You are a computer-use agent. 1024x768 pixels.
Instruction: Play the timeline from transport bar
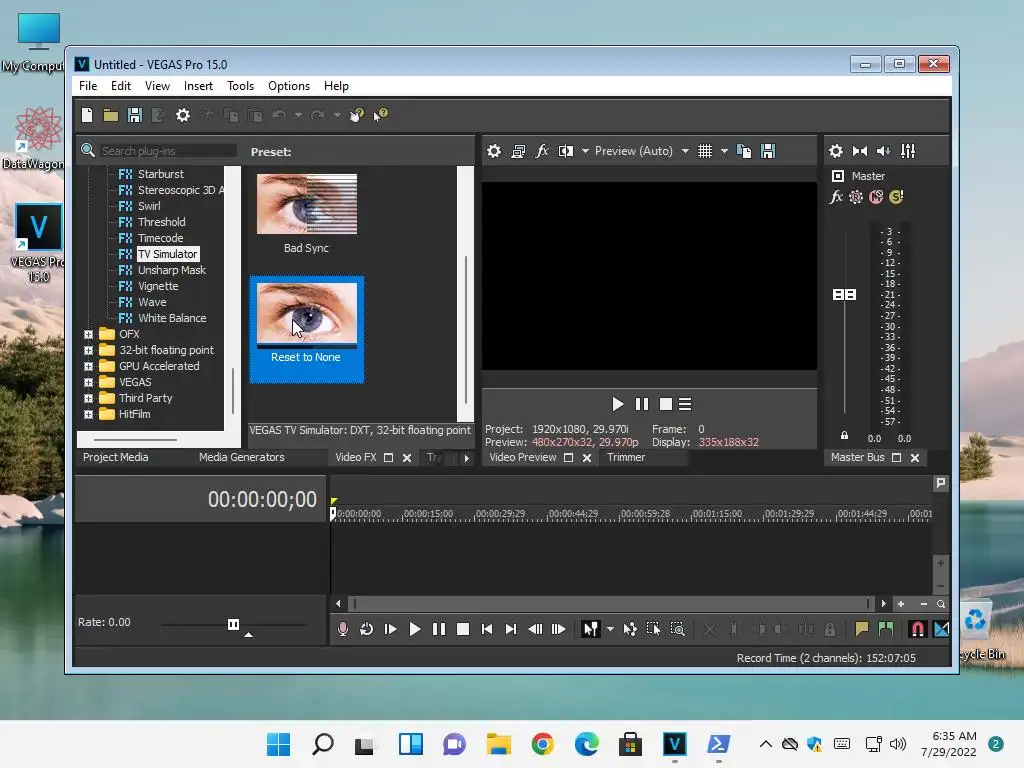415,629
